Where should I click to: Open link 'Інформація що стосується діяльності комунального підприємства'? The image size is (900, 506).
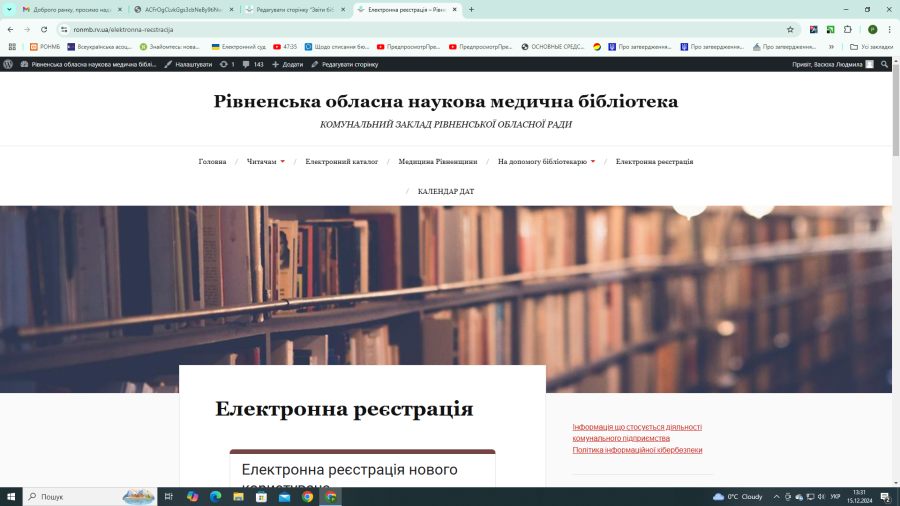(x=637, y=433)
